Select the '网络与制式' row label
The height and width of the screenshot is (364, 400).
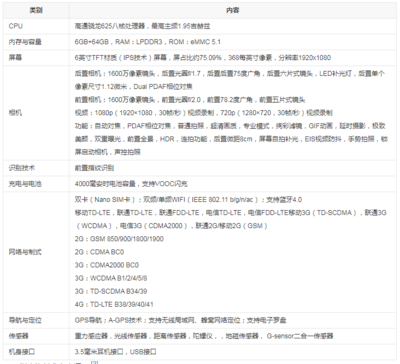25,252
